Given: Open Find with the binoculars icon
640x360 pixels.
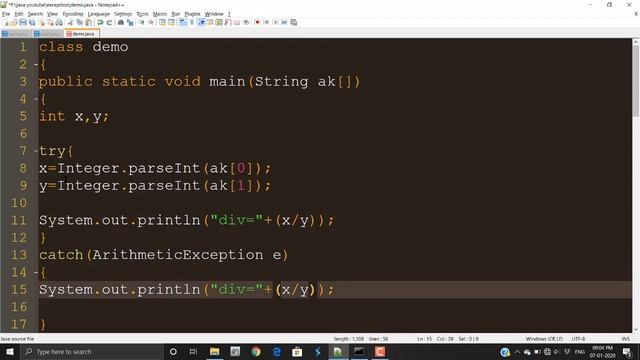Looking at the screenshot, I should click(121, 22).
